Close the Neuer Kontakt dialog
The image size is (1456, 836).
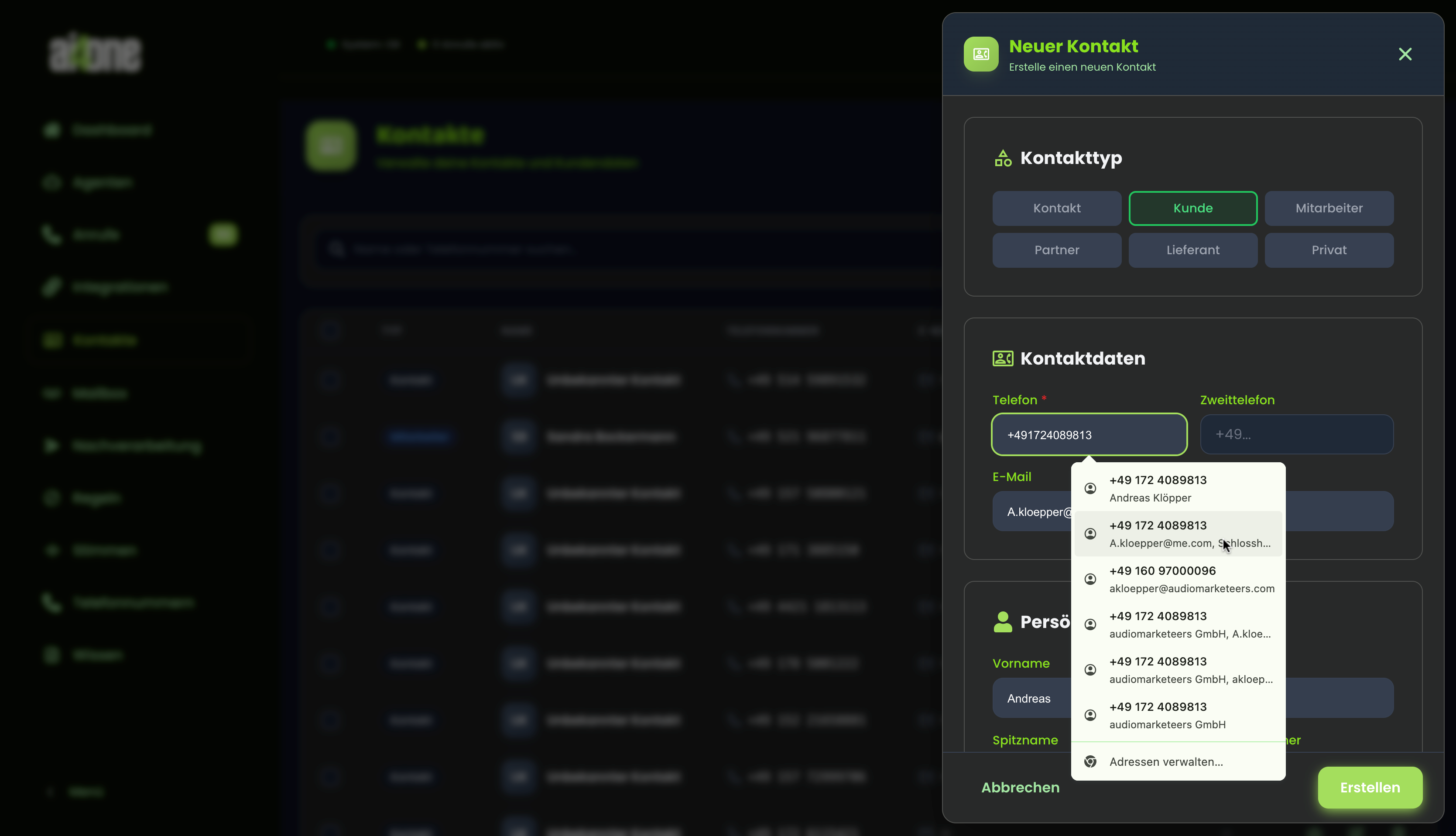coord(1405,54)
